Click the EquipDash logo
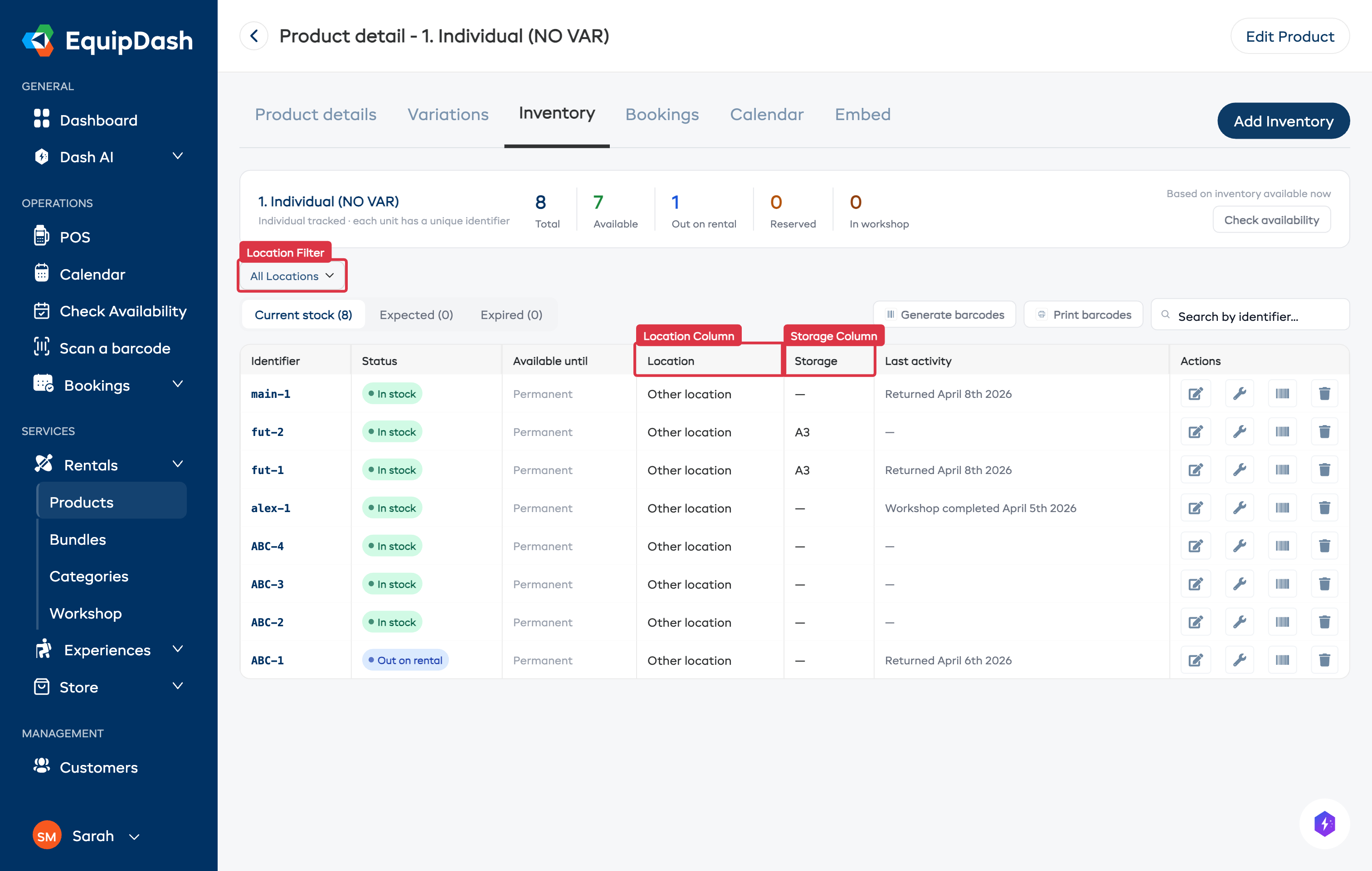The image size is (1372, 871). click(x=107, y=40)
